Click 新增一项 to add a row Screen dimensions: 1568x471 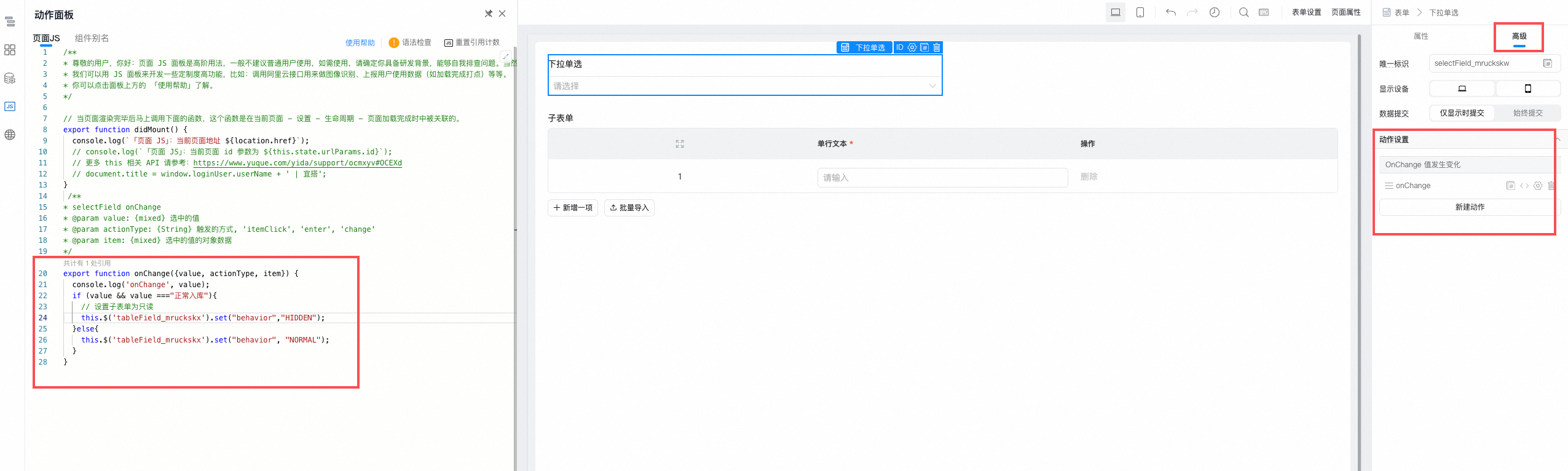(x=573, y=208)
